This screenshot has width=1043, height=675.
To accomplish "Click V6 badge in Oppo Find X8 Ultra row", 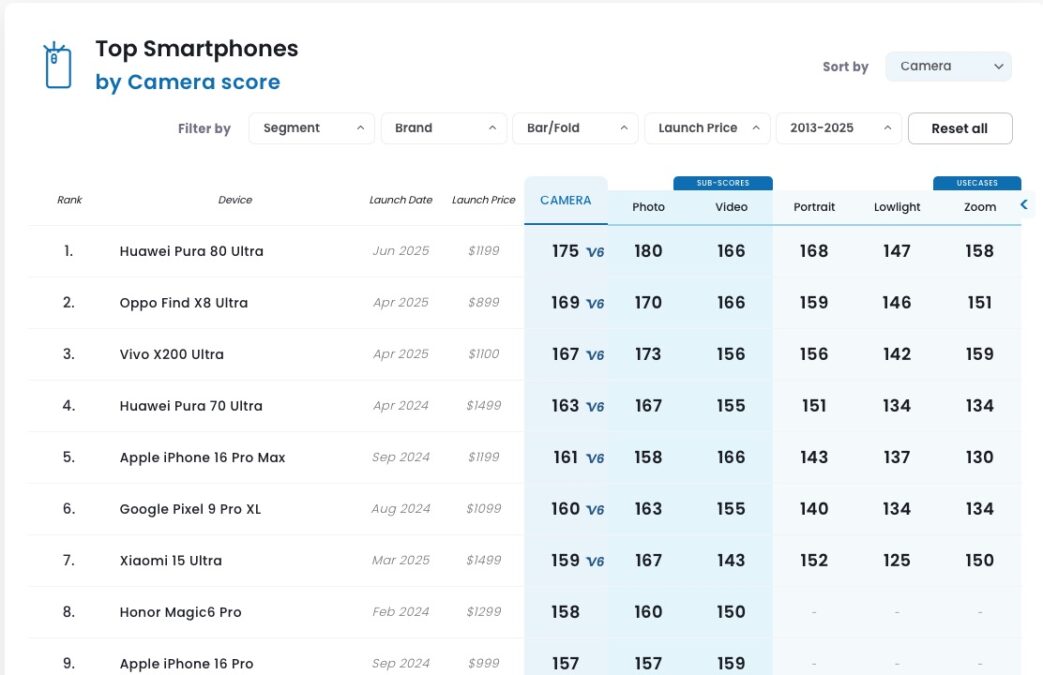I will [595, 304].
